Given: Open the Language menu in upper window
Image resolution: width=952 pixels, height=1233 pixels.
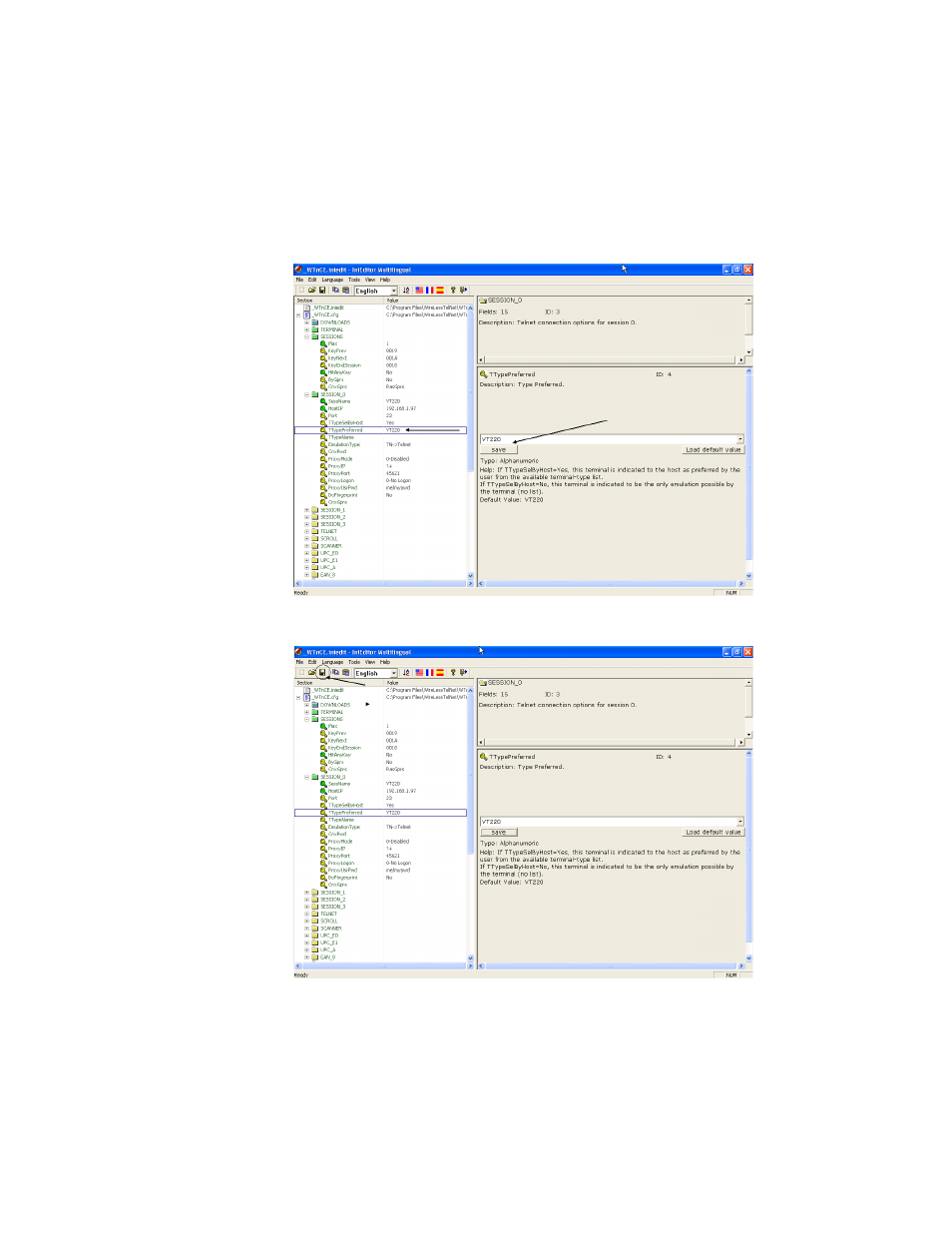Looking at the screenshot, I should (332, 280).
